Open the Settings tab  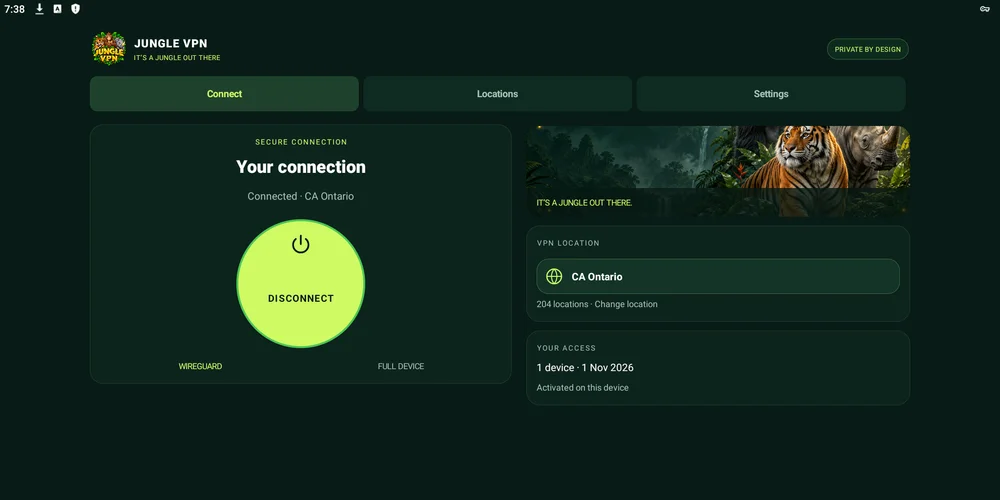(x=771, y=94)
